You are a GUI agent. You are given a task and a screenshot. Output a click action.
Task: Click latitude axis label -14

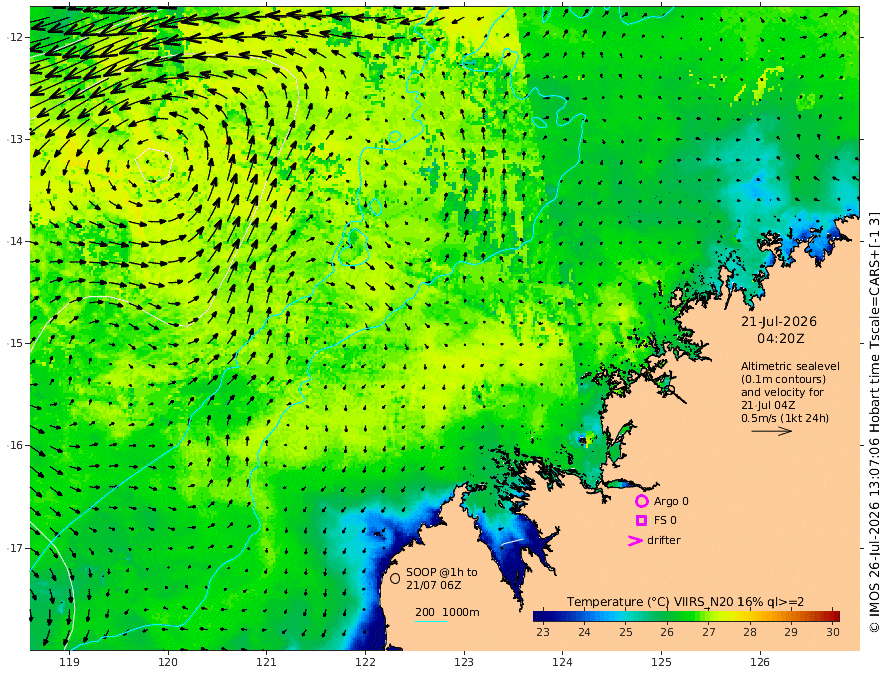15,241
